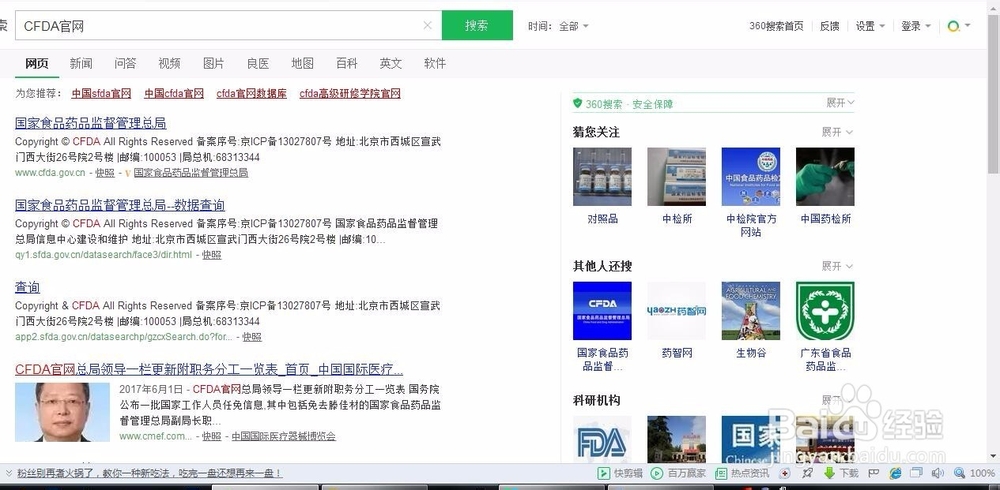Click the rocket accelerator icon in status bar
The width and height of the screenshot is (1000, 490).
click(807, 473)
